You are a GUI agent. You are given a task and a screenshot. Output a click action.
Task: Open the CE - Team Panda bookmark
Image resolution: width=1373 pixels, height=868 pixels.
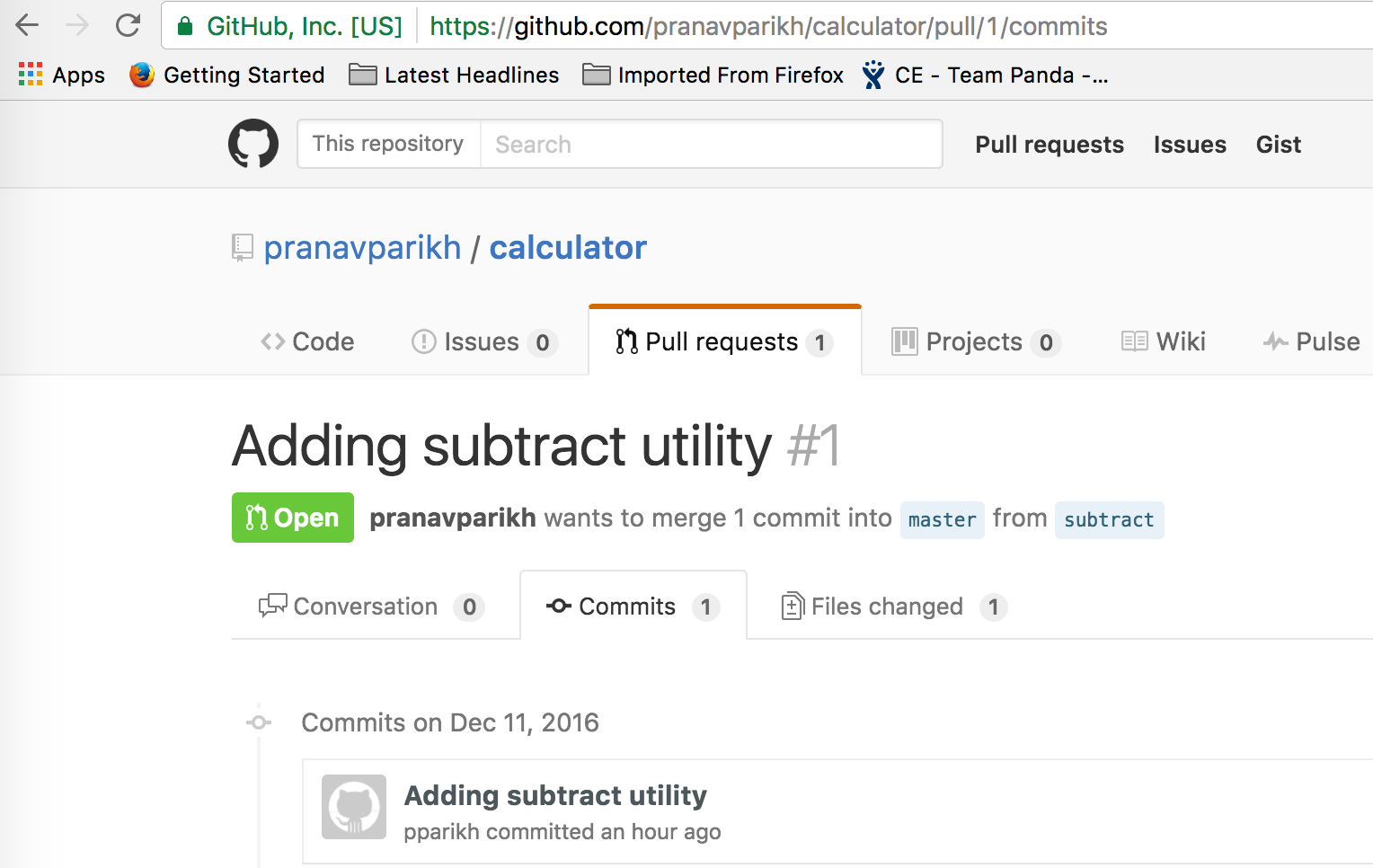point(985,75)
